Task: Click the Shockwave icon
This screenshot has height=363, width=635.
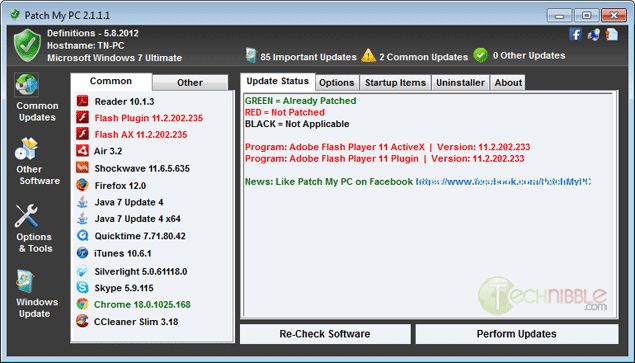Action: pos(82,168)
